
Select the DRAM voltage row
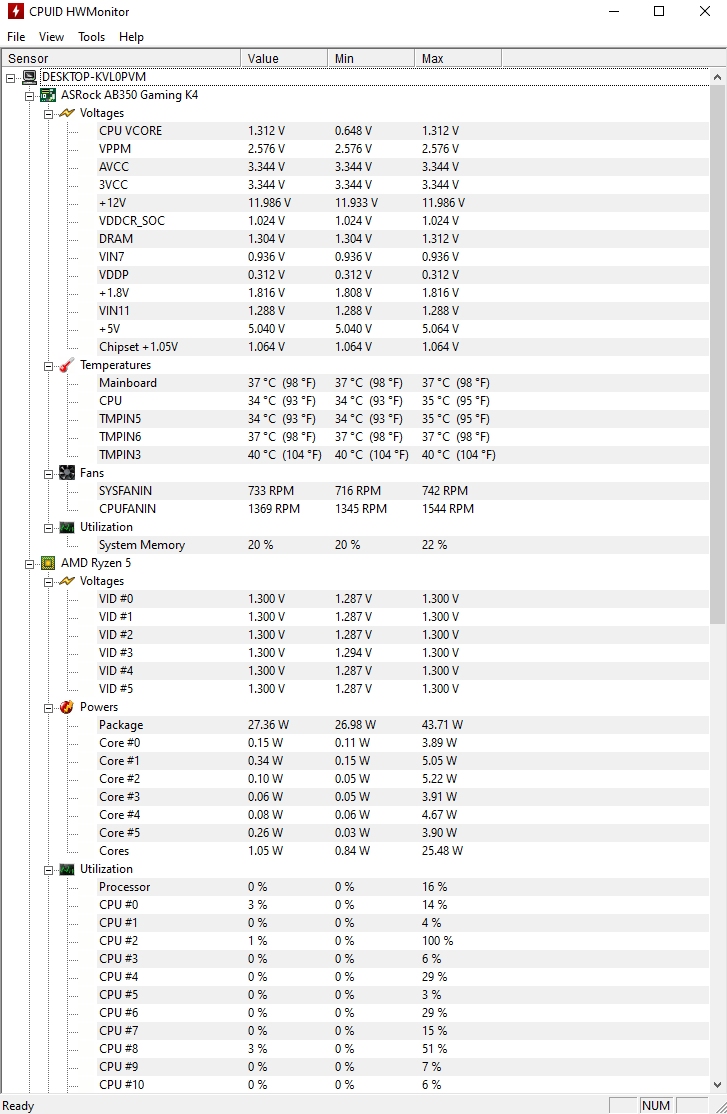click(x=404, y=239)
